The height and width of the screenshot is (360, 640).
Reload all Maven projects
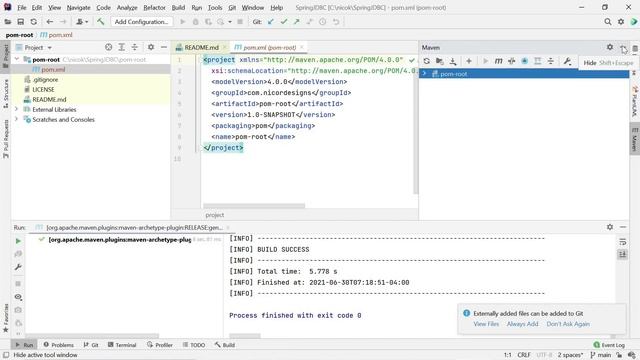click(x=427, y=61)
